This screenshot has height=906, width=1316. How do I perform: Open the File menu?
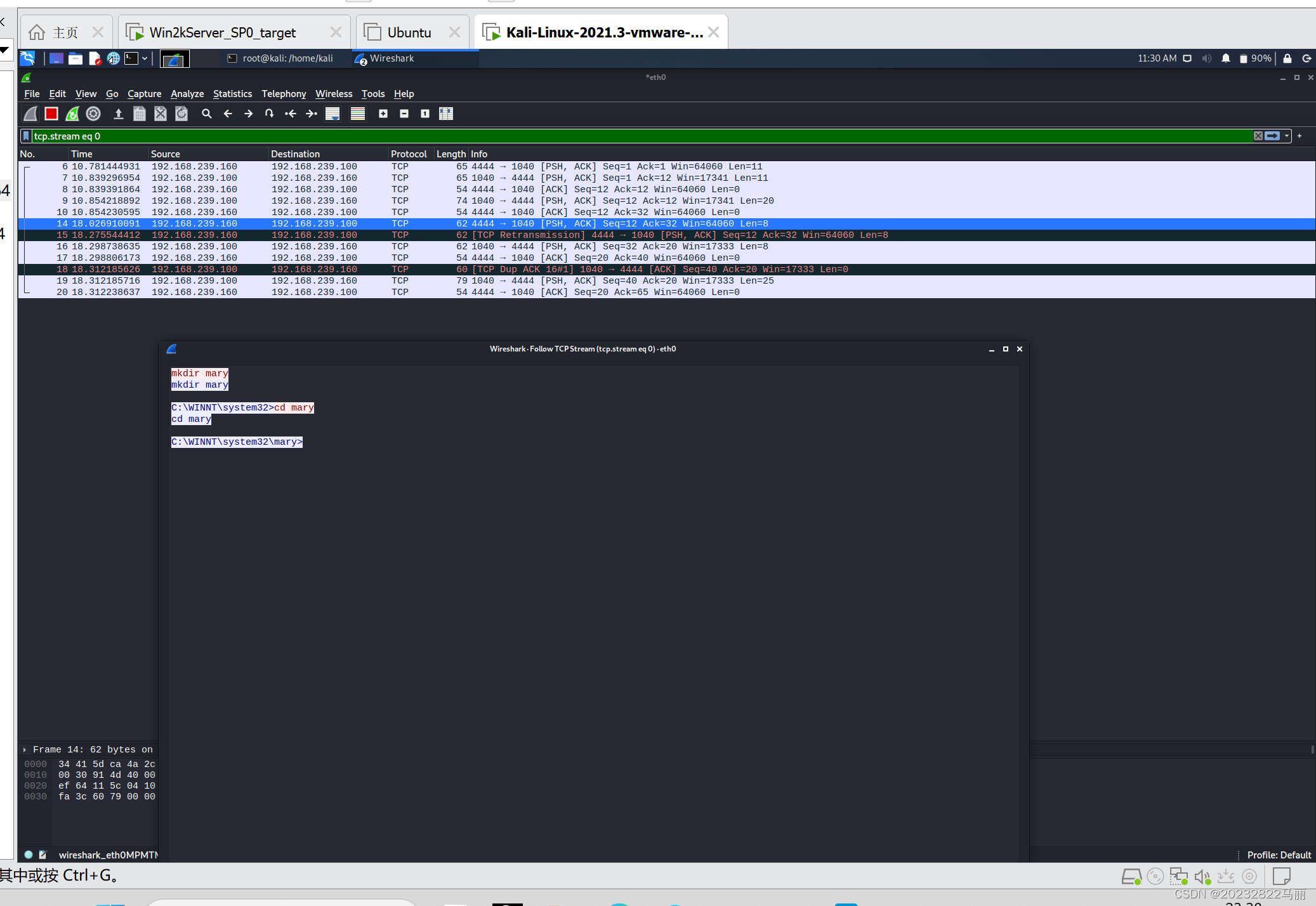[x=32, y=94]
